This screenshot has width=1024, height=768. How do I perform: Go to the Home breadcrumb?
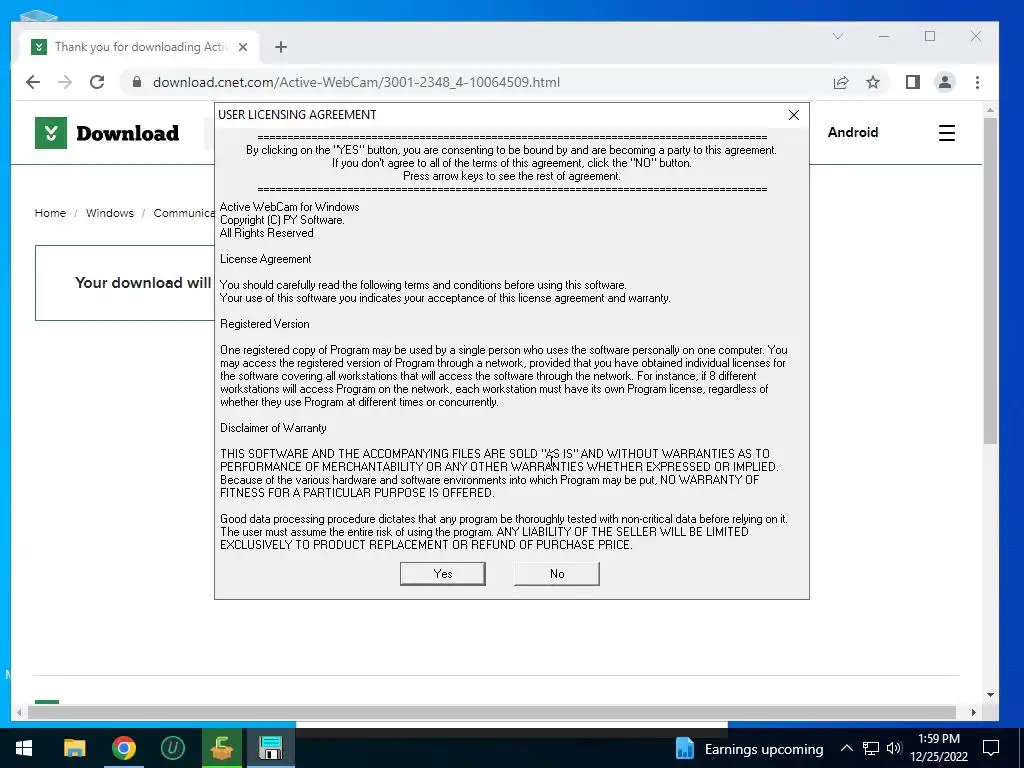[x=50, y=213]
